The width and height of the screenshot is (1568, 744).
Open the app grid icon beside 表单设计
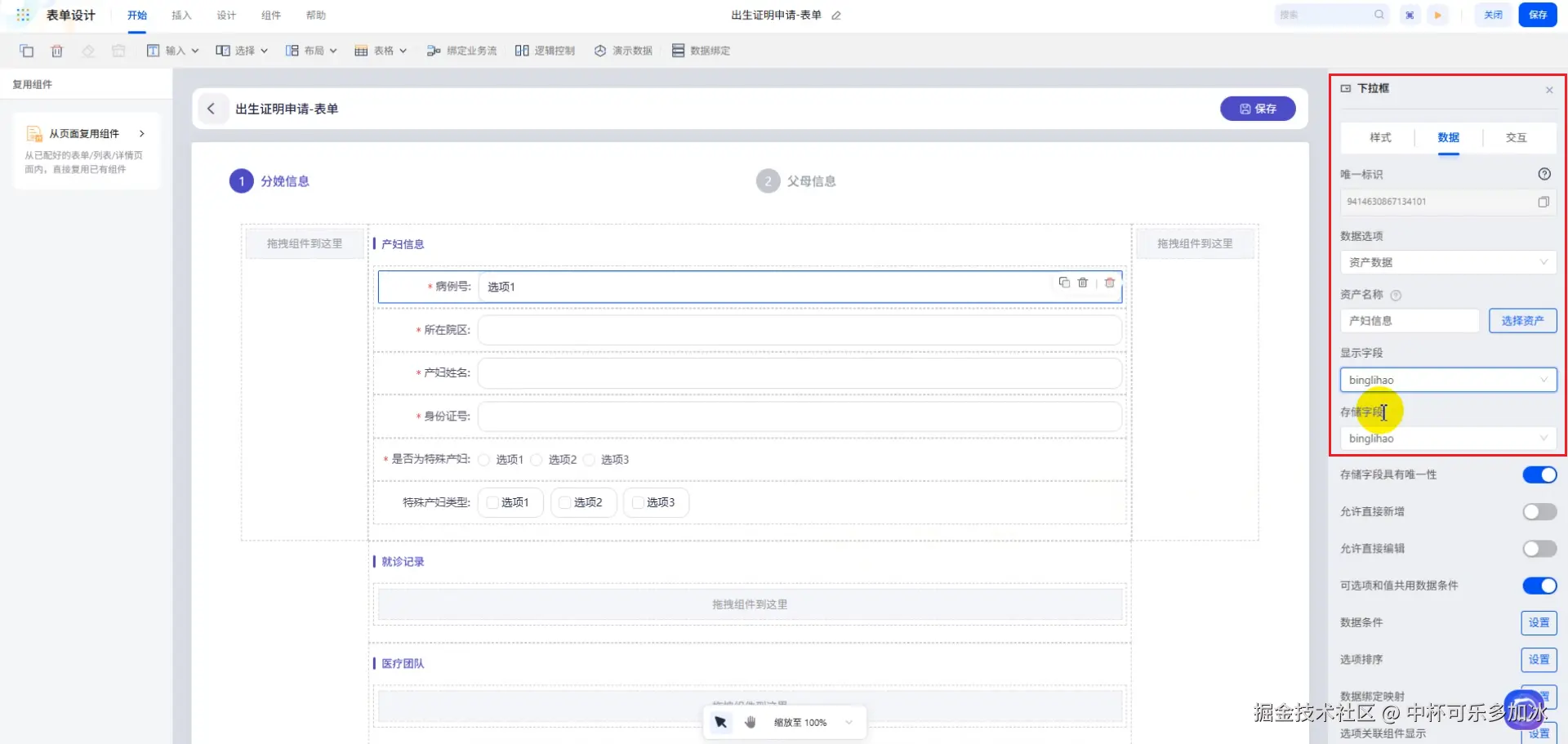(23, 15)
